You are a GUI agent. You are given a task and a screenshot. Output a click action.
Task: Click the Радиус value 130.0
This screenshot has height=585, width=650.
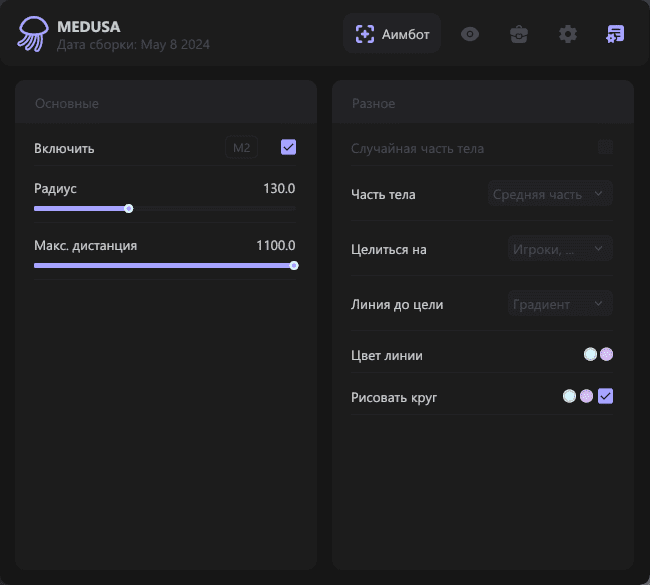pos(279,188)
